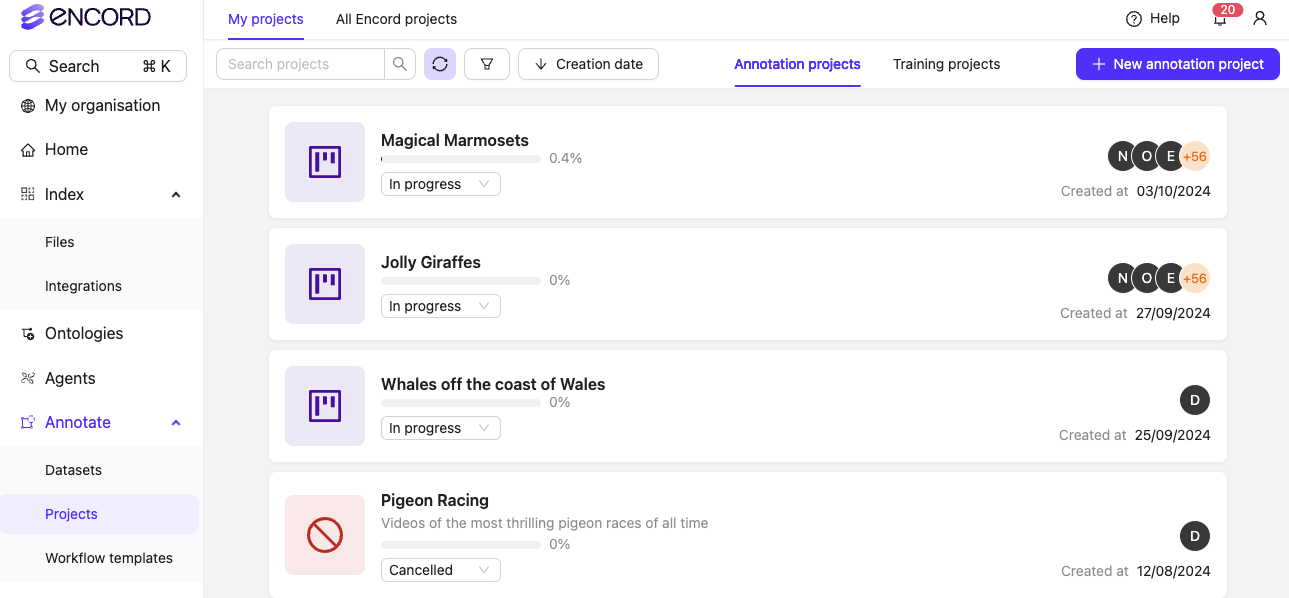
Task: Switch to the Training projects tab
Action: pos(946,64)
